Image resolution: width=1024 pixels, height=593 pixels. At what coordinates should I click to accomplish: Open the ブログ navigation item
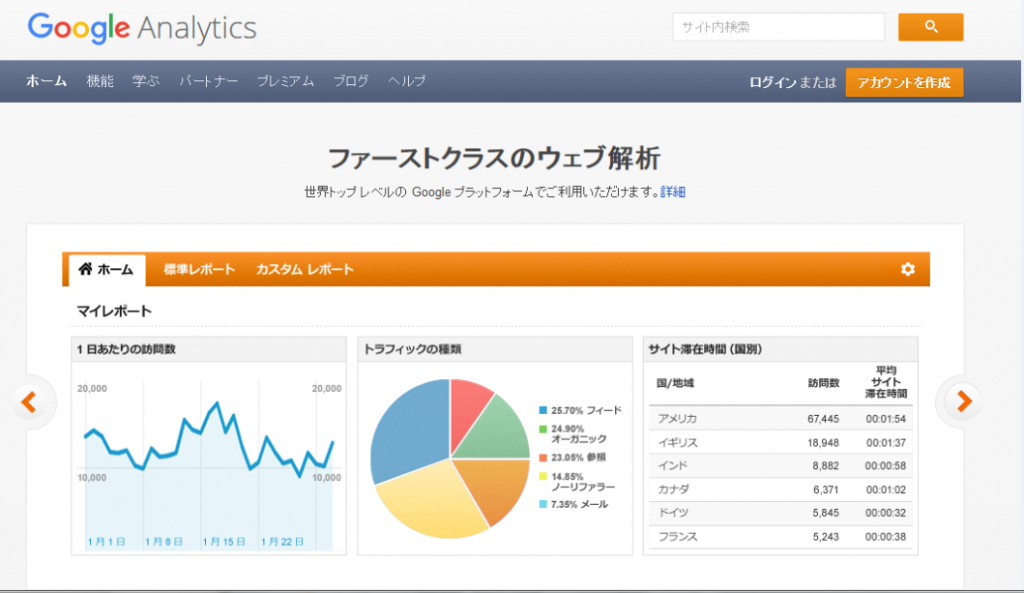click(x=351, y=81)
